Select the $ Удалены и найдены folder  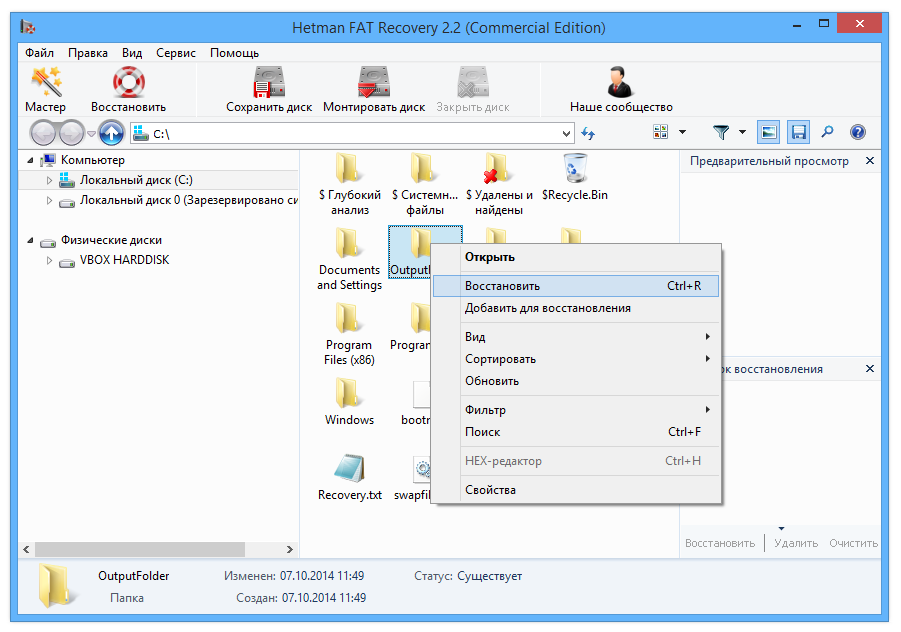click(499, 185)
